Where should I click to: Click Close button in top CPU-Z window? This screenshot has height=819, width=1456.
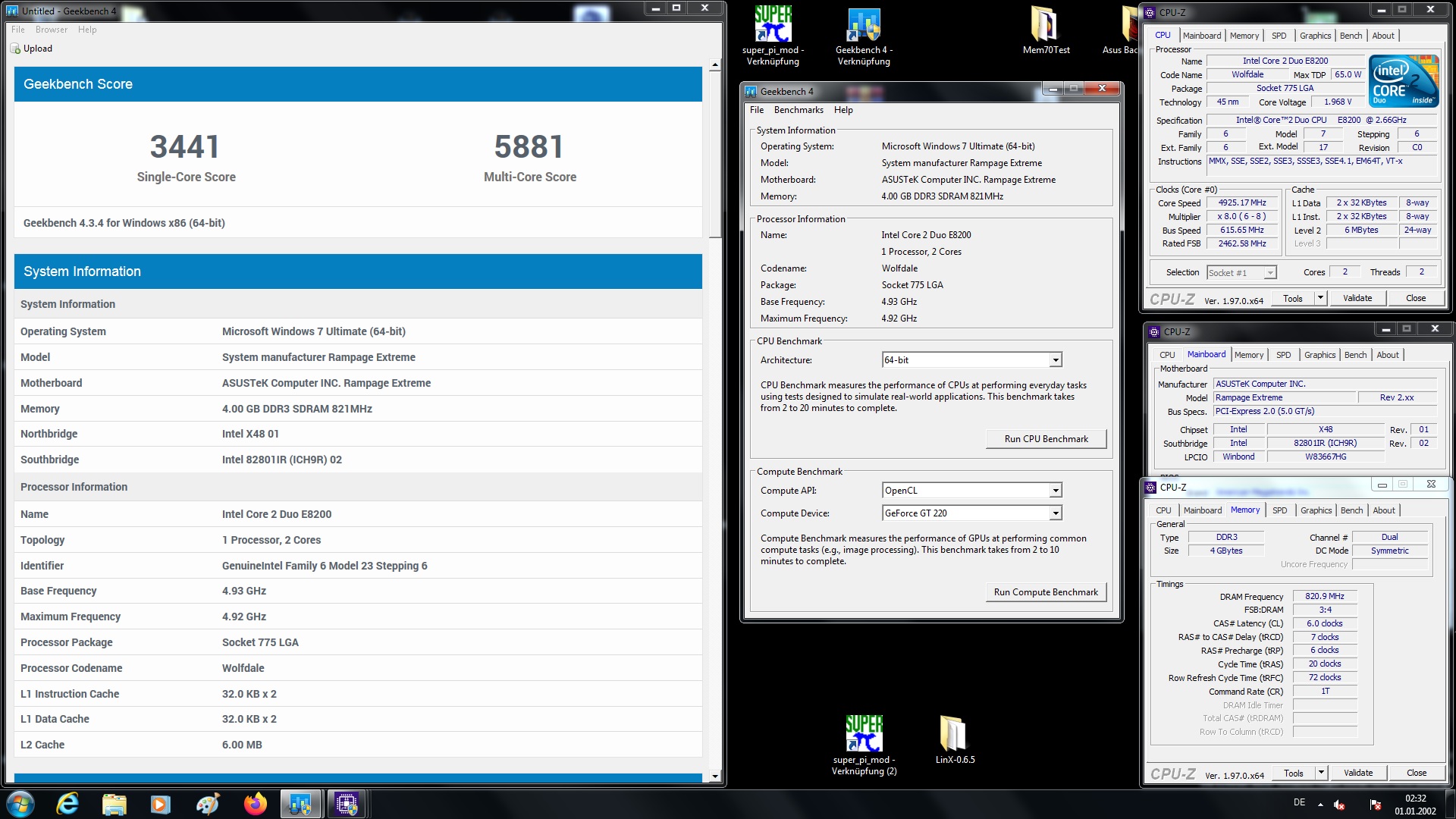[x=1416, y=298]
